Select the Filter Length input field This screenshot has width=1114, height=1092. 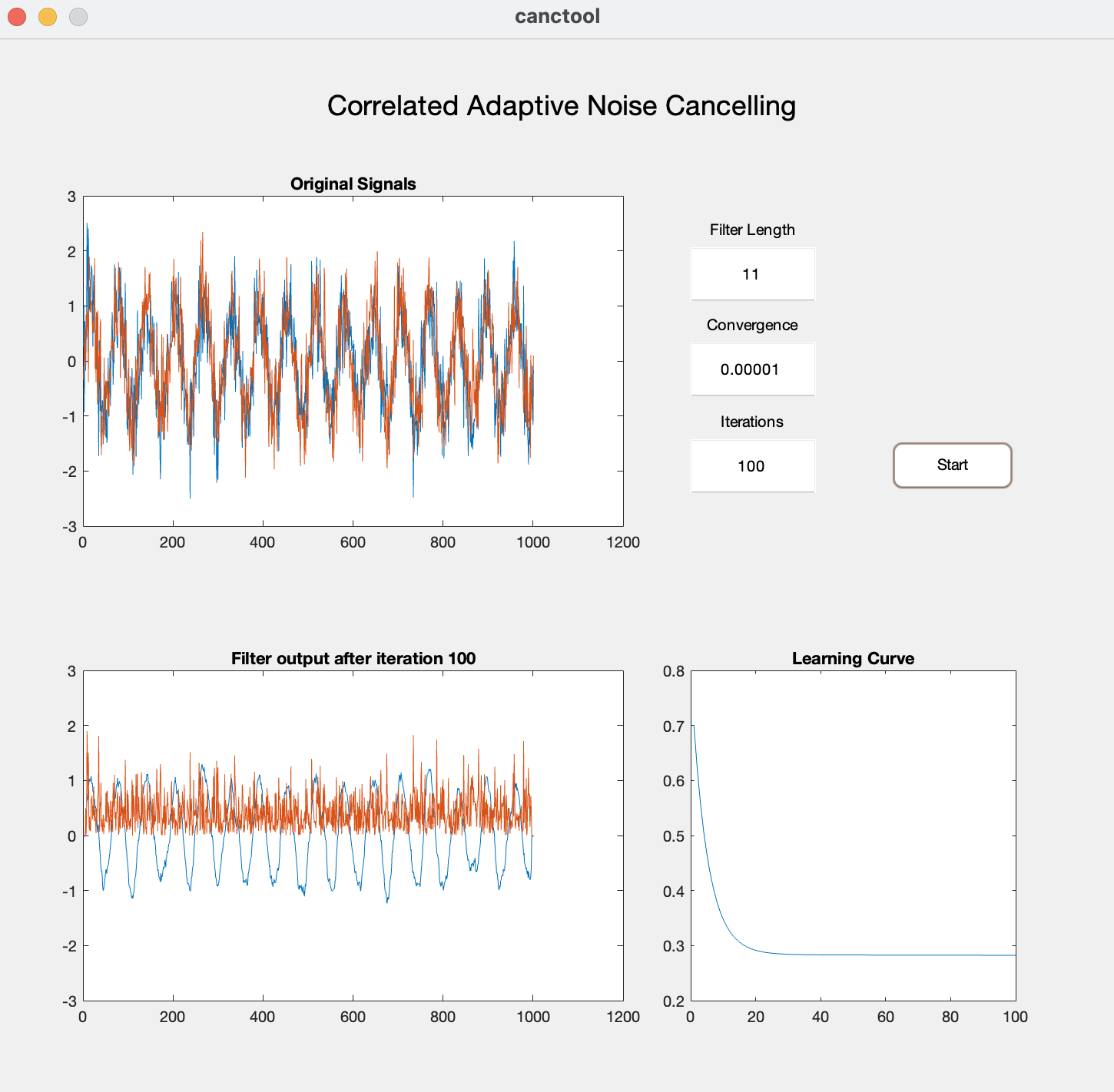(x=752, y=274)
